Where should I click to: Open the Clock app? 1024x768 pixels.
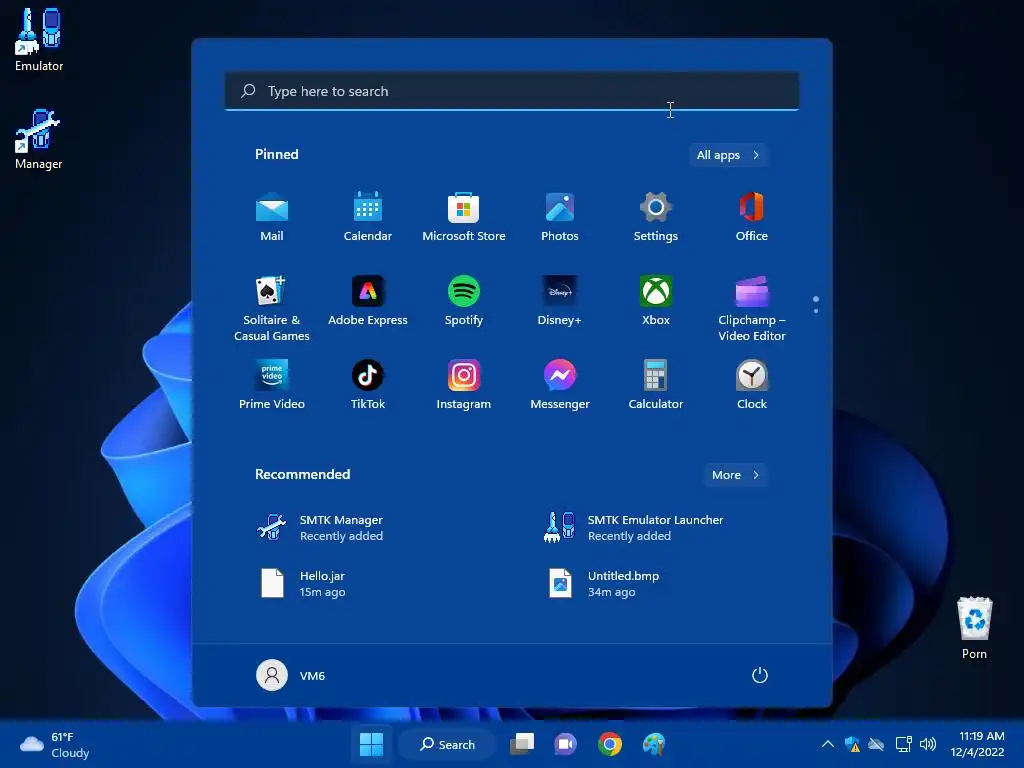tap(752, 385)
